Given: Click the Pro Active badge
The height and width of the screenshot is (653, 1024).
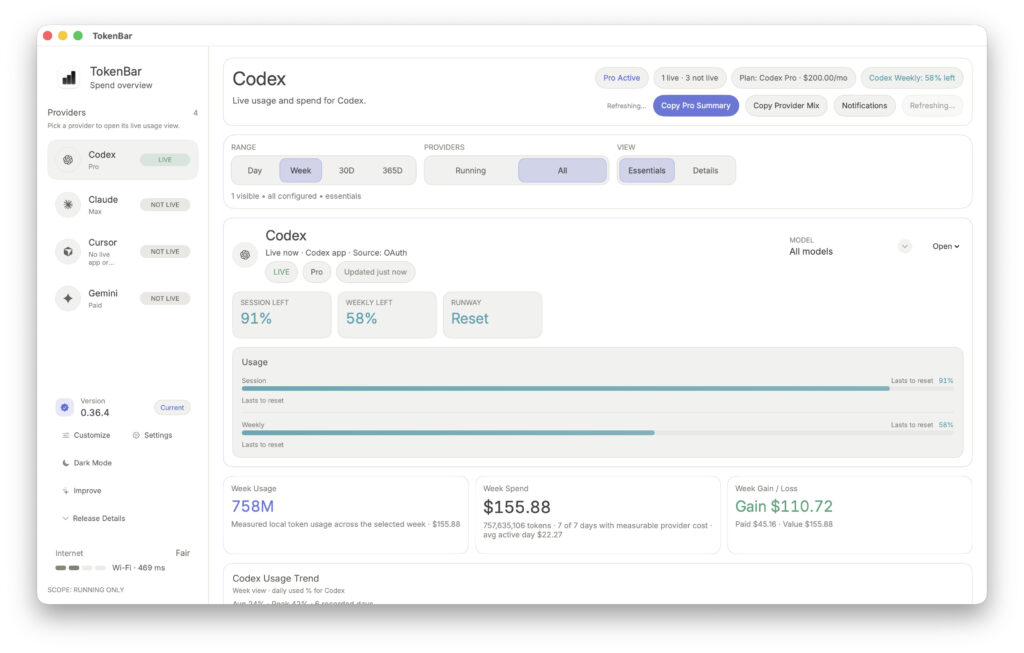Looking at the screenshot, I should pyautogui.click(x=621, y=78).
